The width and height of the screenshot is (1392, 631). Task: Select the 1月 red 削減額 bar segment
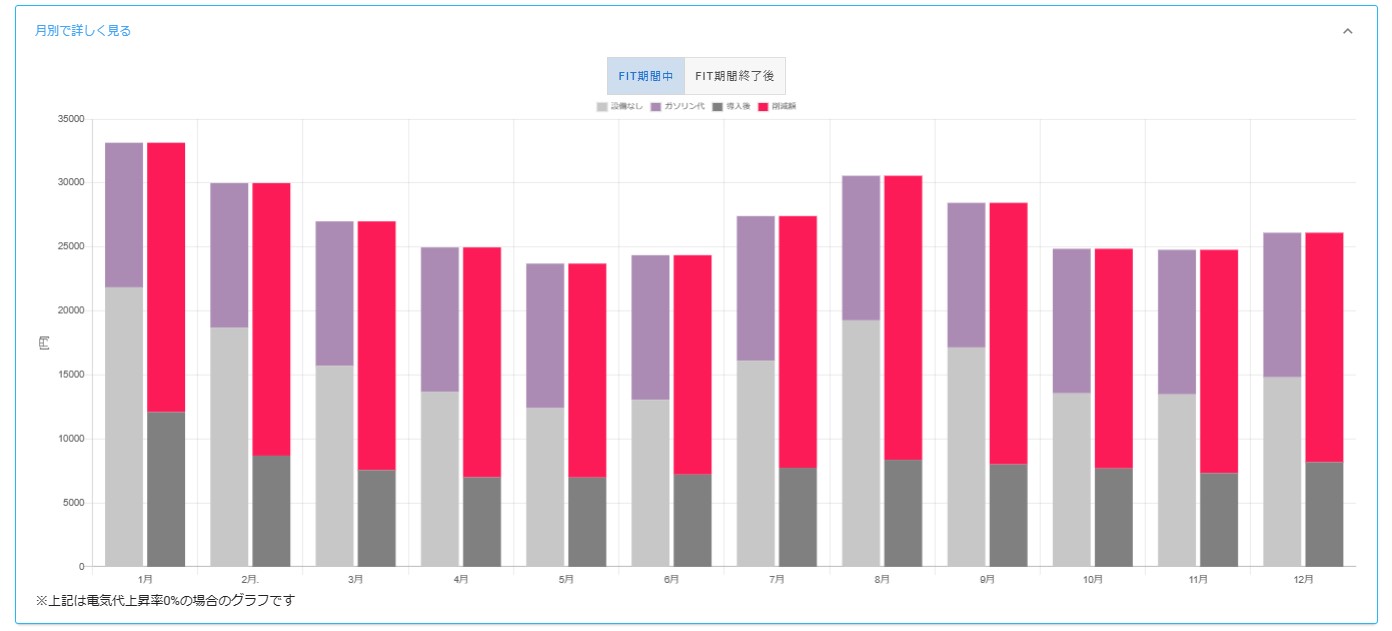(166, 277)
